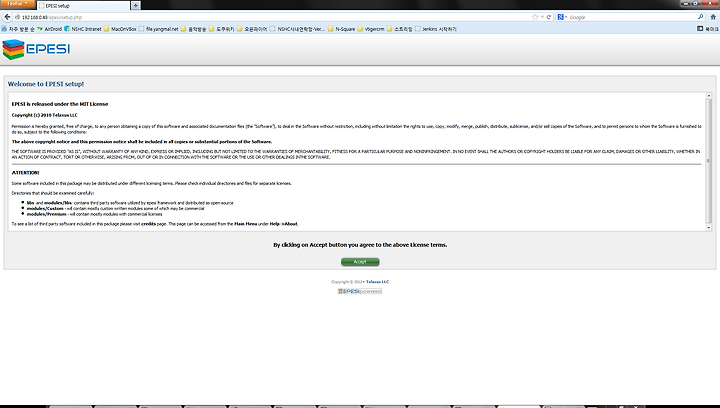Image resolution: width=720 pixels, height=408 pixels.
Task: Click 'Welcome to EPESI setup!' heading
Action: click(x=46, y=84)
